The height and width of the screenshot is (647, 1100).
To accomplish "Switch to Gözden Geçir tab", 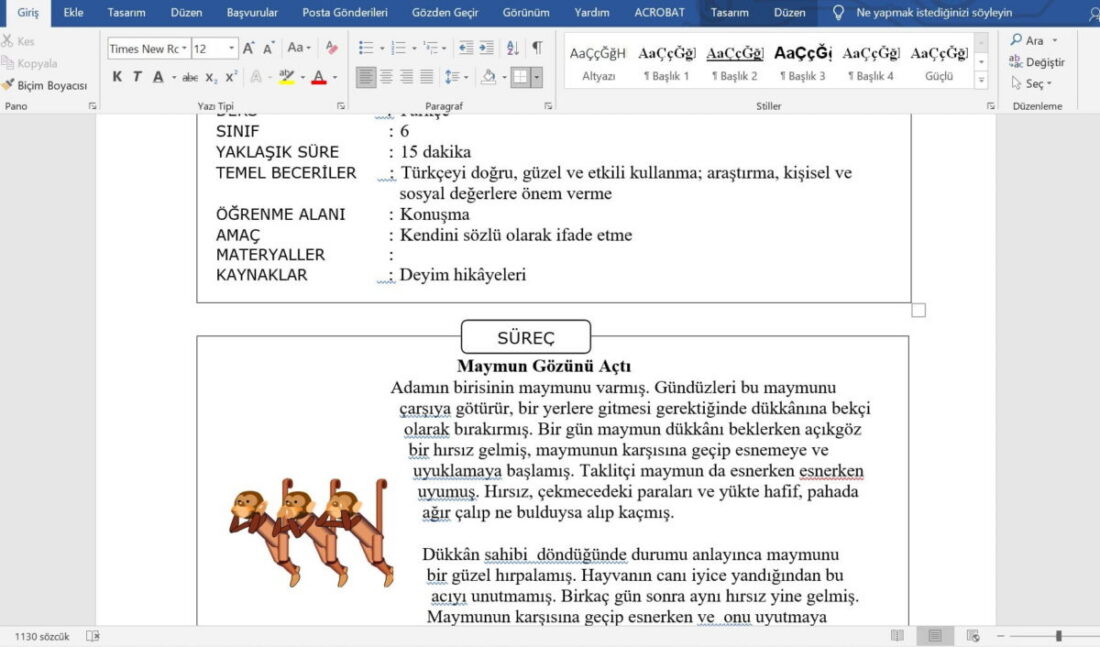I will point(445,12).
